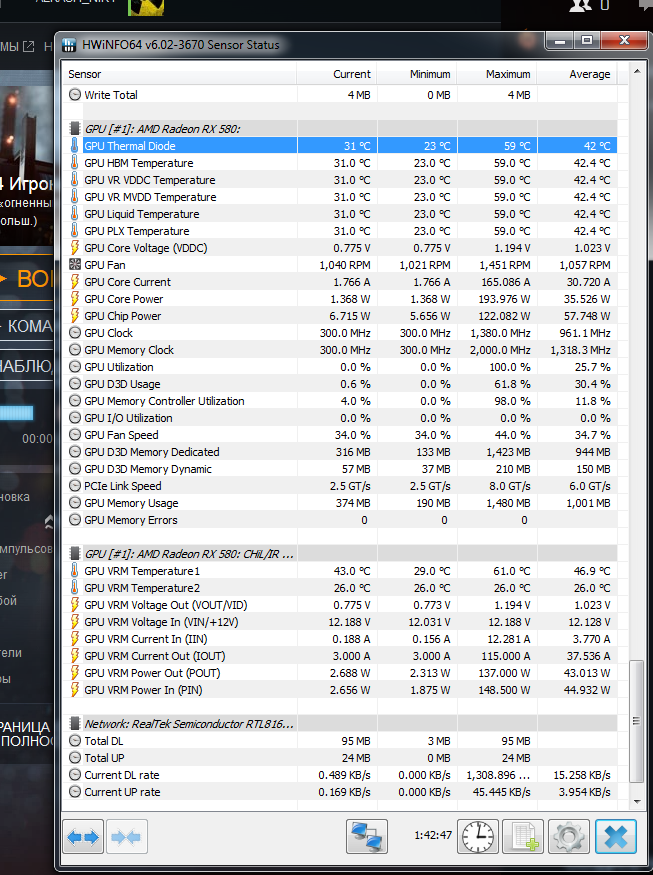Click the expand sensor window arrows button
Image resolution: width=653 pixels, height=875 pixels.
[83, 836]
